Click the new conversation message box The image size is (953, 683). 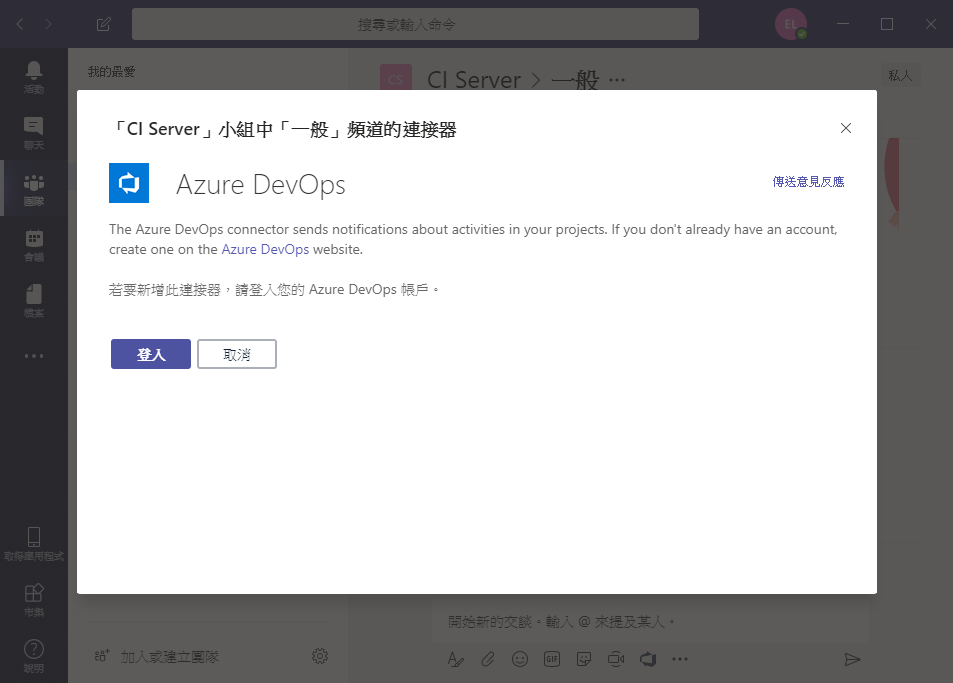[x=650, y=622]
